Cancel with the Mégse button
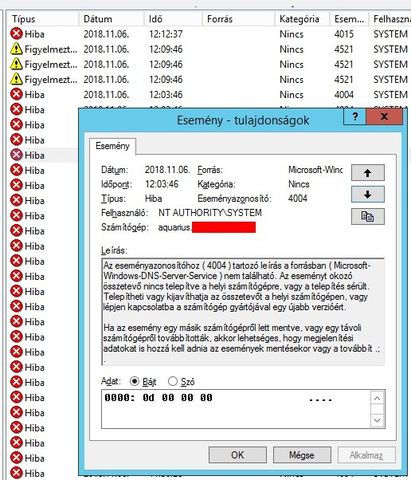411x480 pixels. point(302,455)
